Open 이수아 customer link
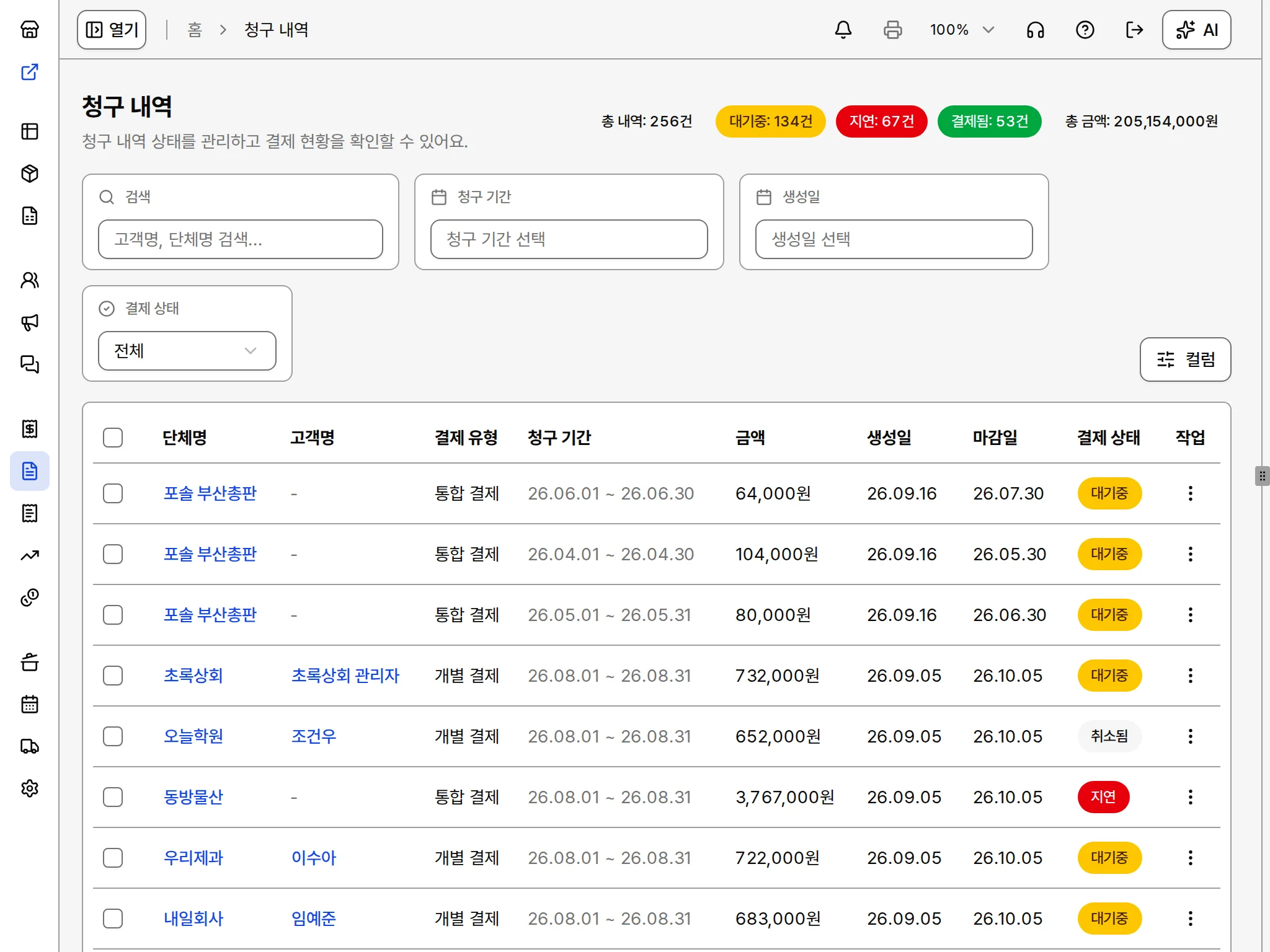The image size is (1270, 952). point(314,858)
